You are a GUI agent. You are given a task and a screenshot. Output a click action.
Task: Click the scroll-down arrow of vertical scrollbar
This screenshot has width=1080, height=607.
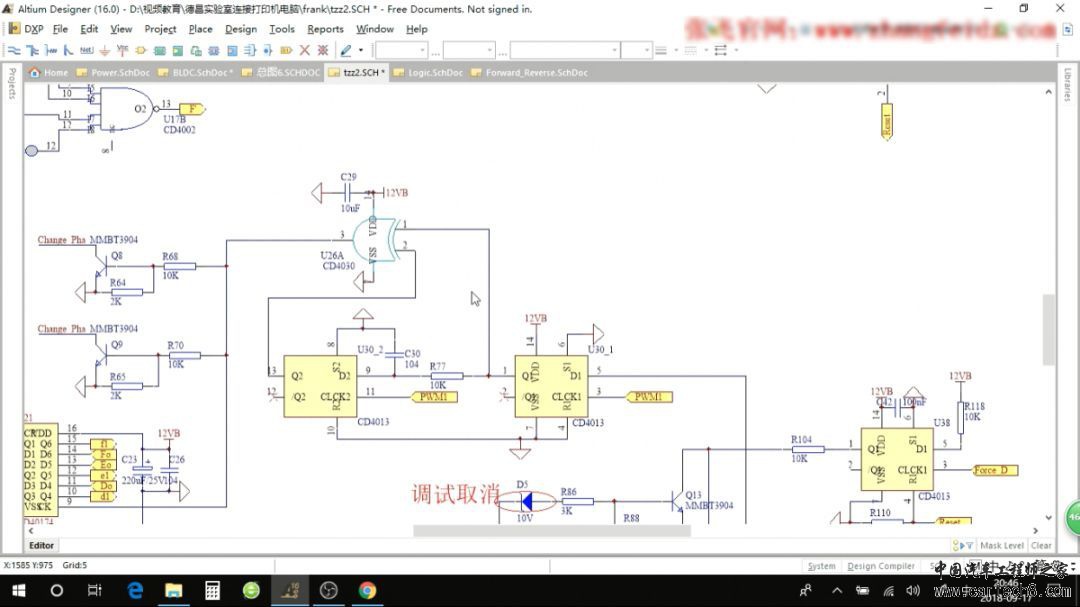(1048, 517)
